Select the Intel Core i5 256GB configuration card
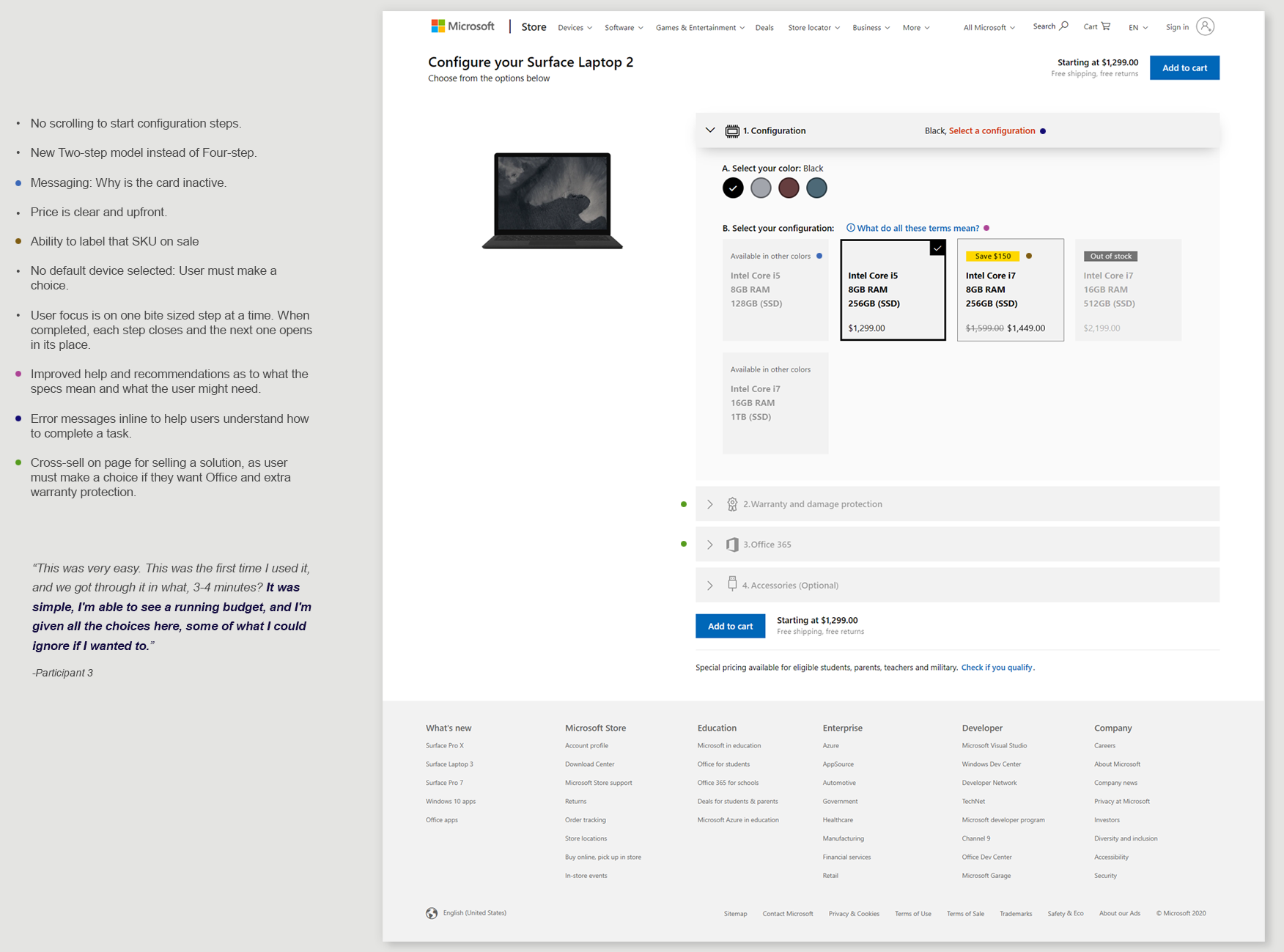Image resolution: width=1284 pixels, height=952 pixels. tap(893, 289)
